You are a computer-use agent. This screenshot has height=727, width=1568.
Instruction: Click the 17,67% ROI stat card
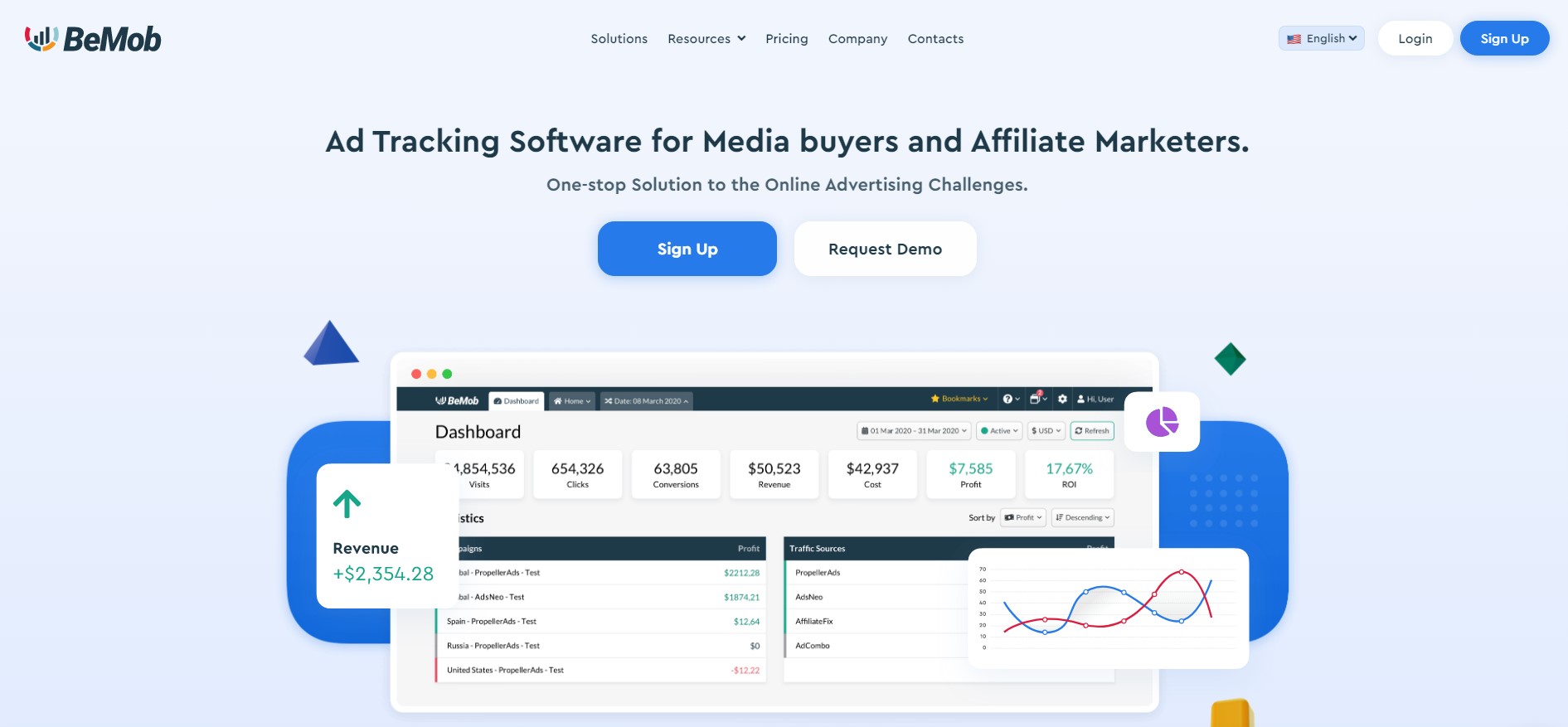coord(1069,474)
